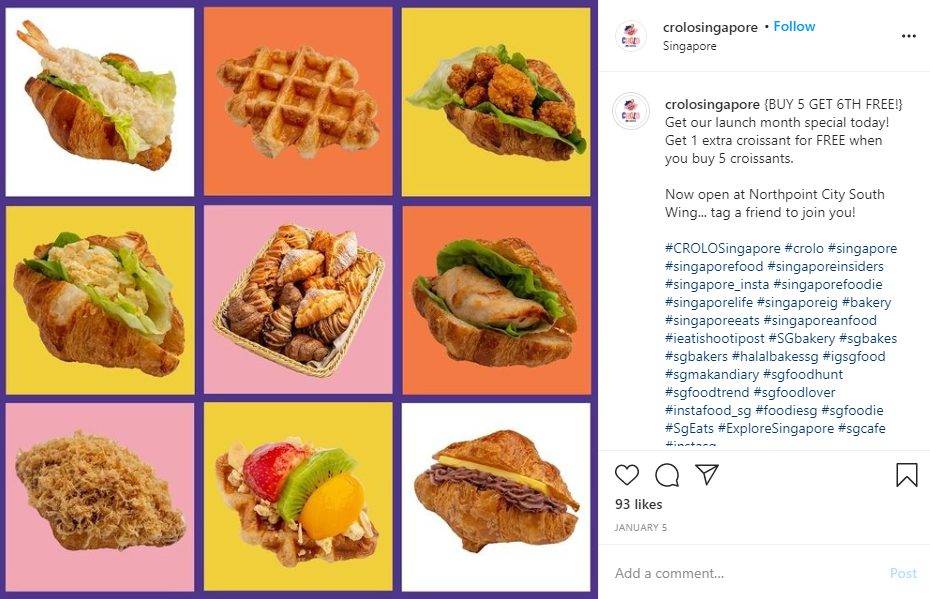Toggle Follow for crolosingapore

pyautogui.click(x=793, y=27)
